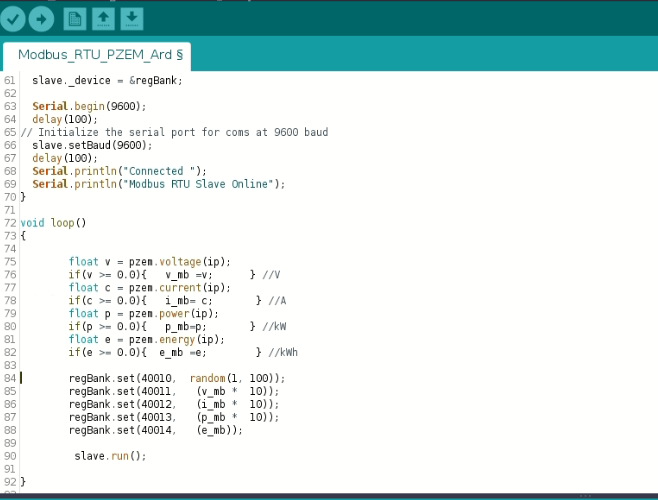Click the //A comment on line 78

(x=277, y=301)
